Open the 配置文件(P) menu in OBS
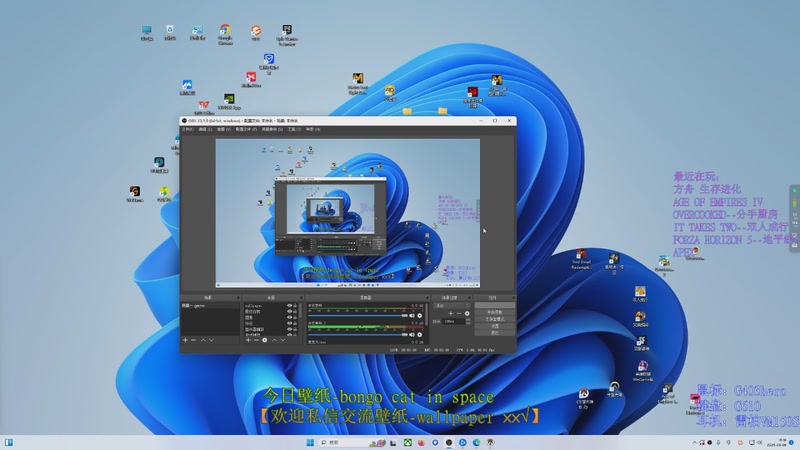Screen dimensions: 800x450 (x=246, y=129)
